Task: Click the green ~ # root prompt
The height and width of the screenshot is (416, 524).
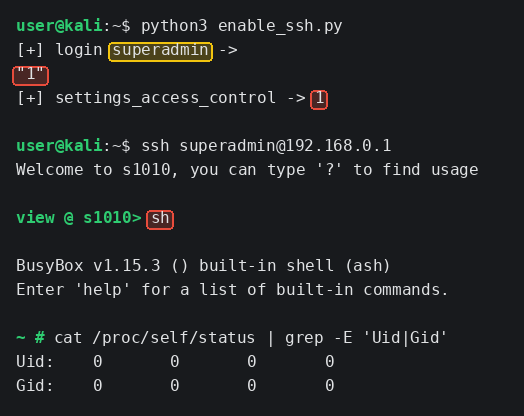Action: (30, 338)
